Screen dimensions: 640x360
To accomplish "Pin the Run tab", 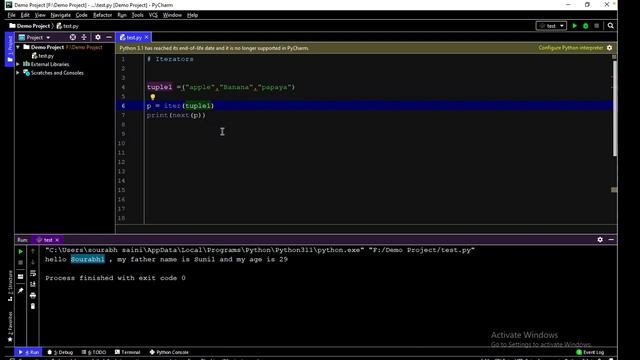I will 20,291.
